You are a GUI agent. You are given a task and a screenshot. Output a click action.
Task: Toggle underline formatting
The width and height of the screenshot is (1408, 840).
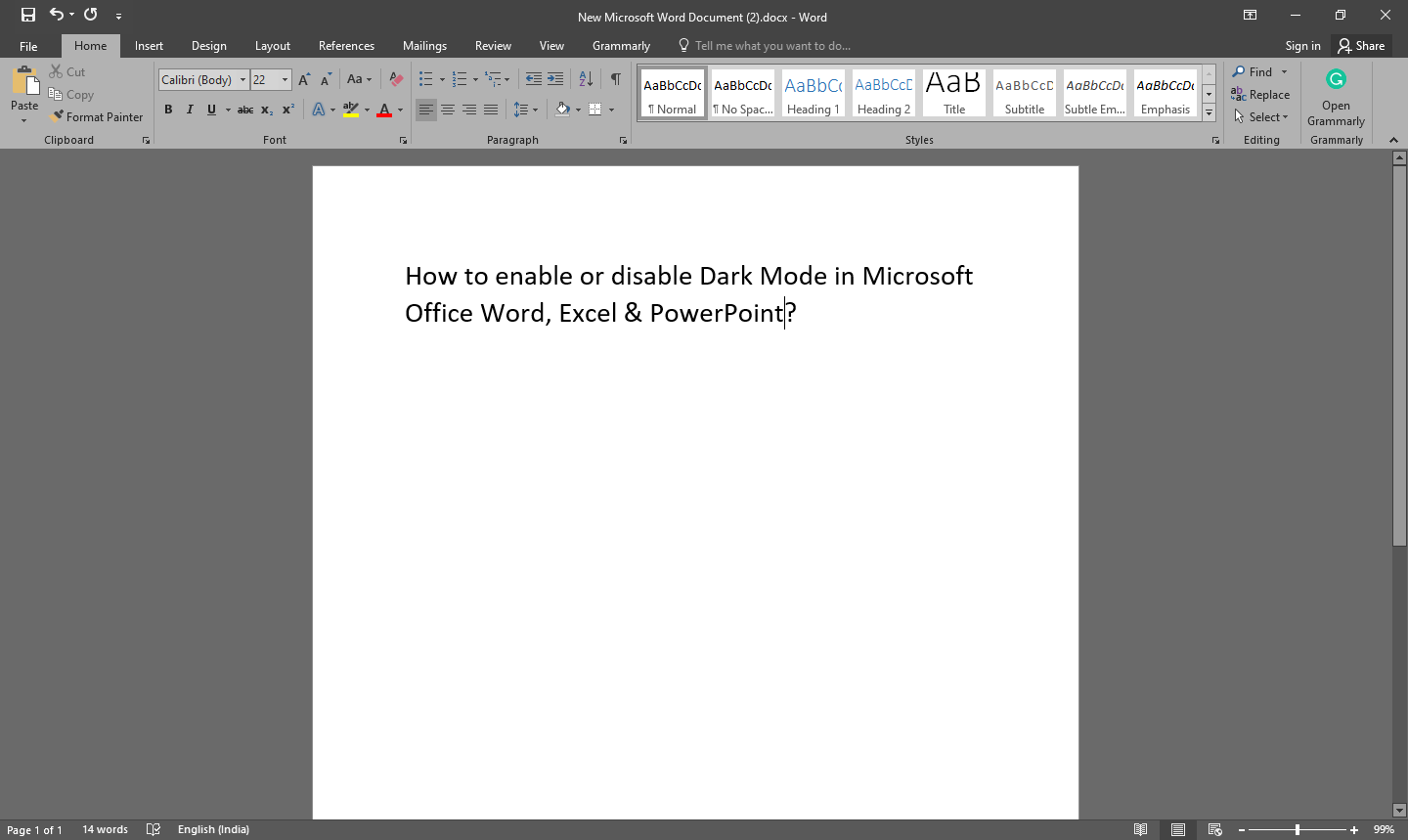(211, 110)
